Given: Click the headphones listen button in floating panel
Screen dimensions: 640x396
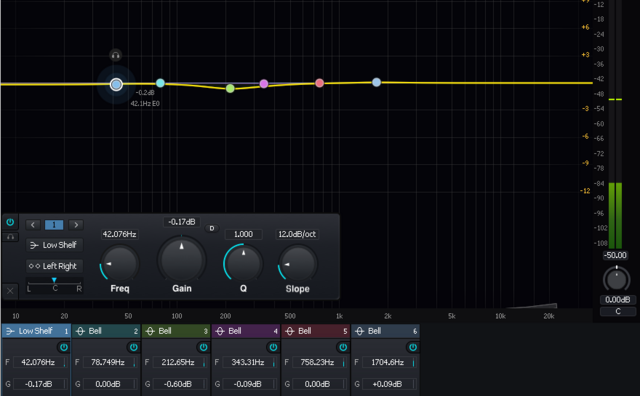Looking at the screenshot, I should coord(10,237).
